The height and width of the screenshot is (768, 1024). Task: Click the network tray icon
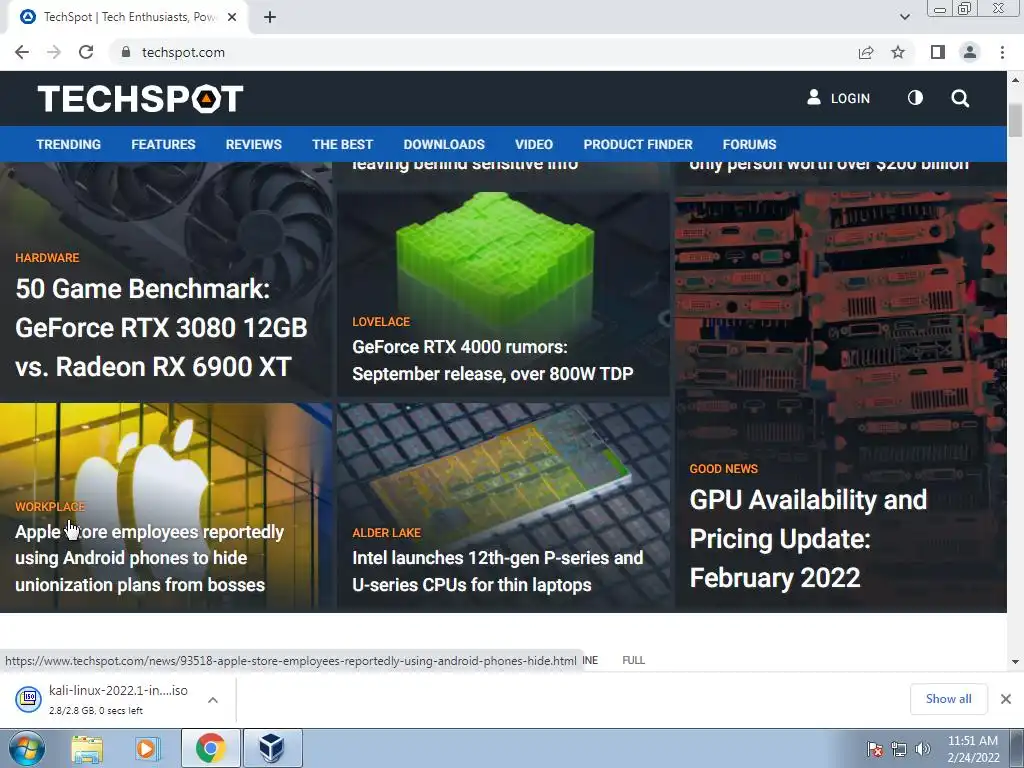pyautogui.click(x=899, y=749)
